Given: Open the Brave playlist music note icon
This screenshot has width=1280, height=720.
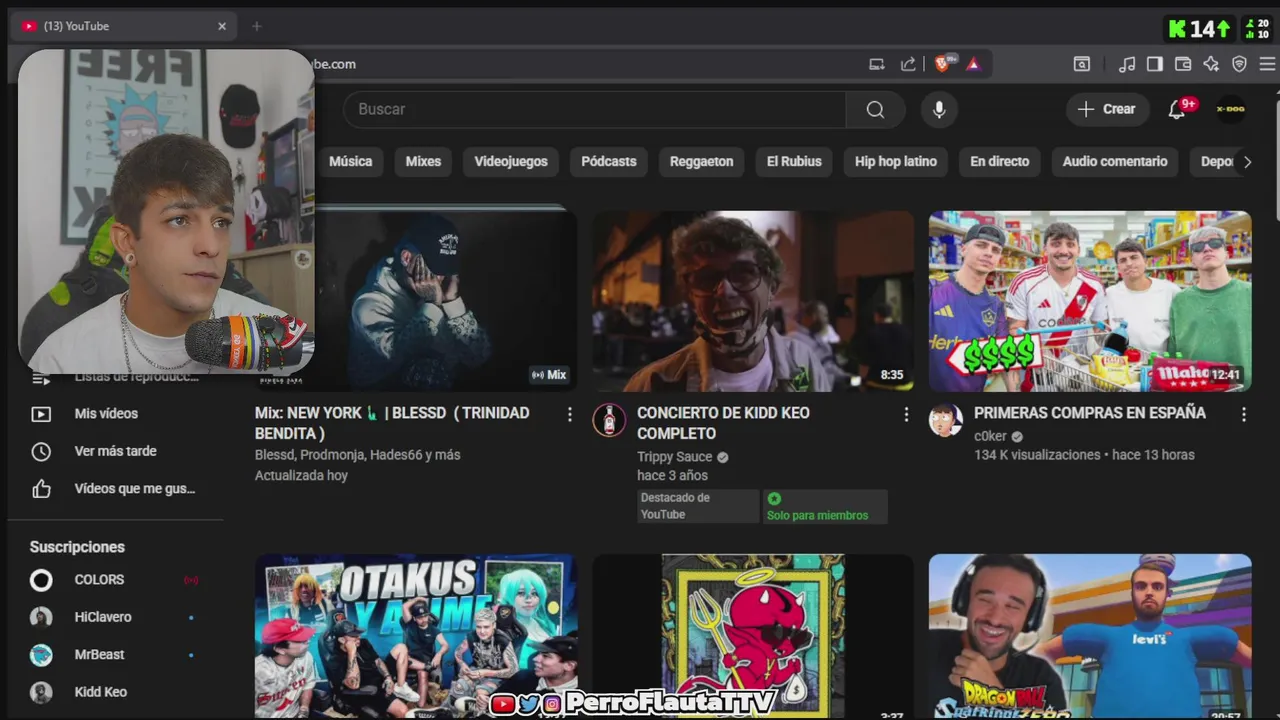Looking at the screenshot, I should 1127,64.
